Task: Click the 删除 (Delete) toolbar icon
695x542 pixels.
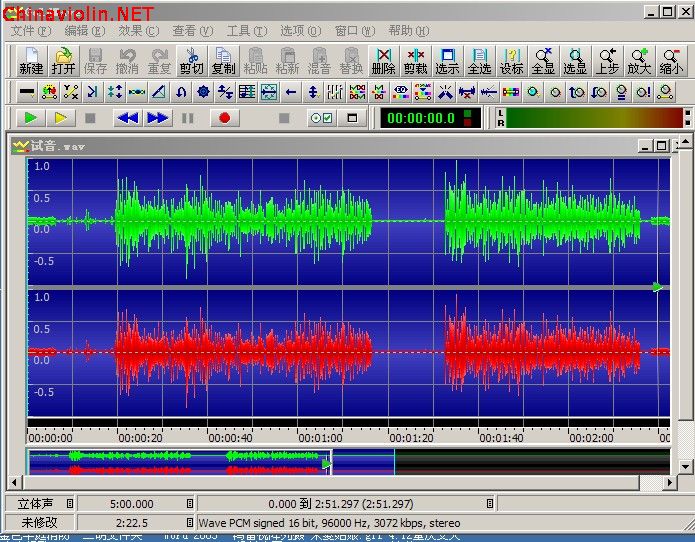Action: tap(383, 61)
